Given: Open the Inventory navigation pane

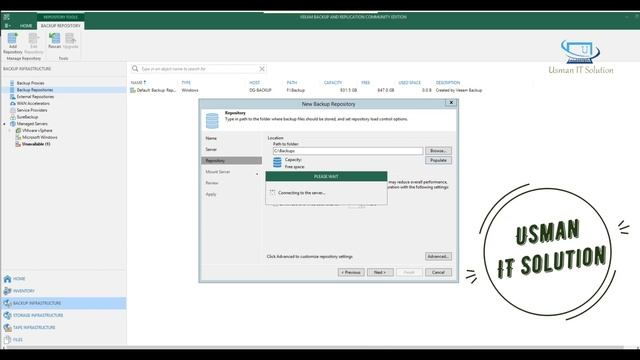Looking at the screenshot, I should [64, 291].
